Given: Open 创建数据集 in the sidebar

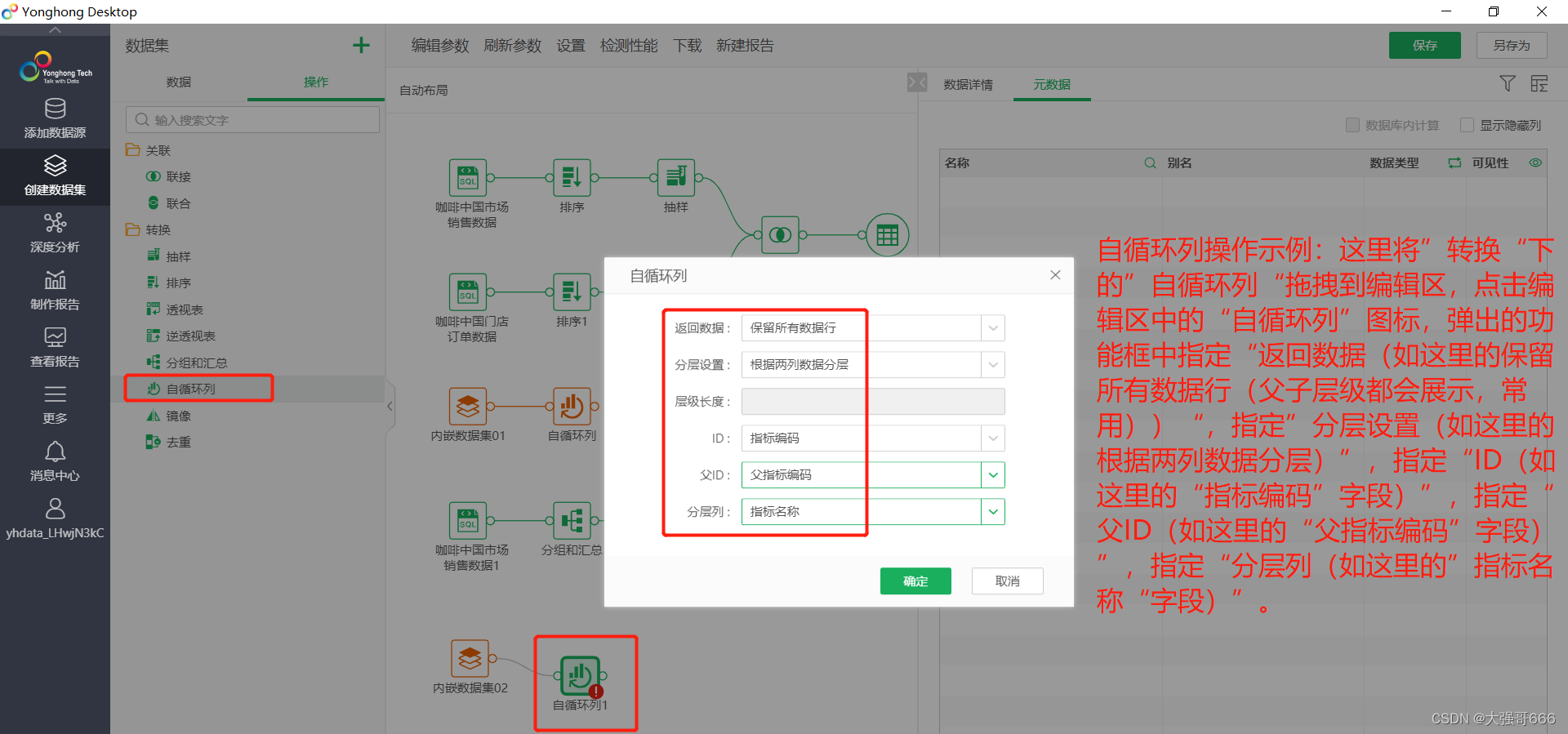Looking at the screenshot, I should (55, 176).
